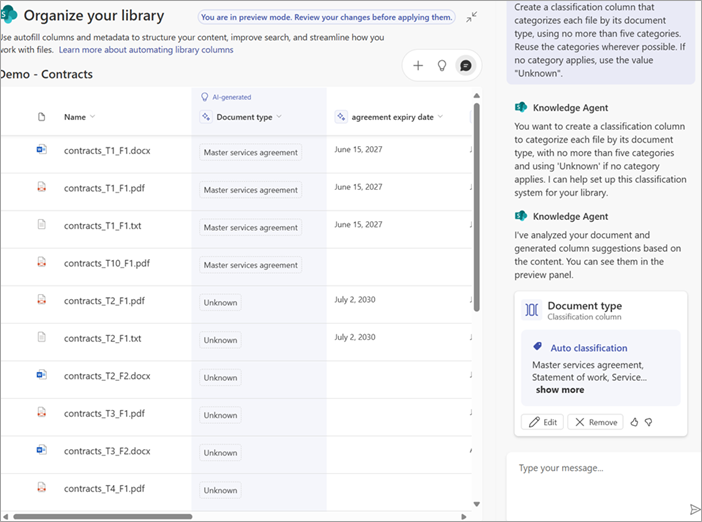Click the send message arrow icon

click(694, 509)
